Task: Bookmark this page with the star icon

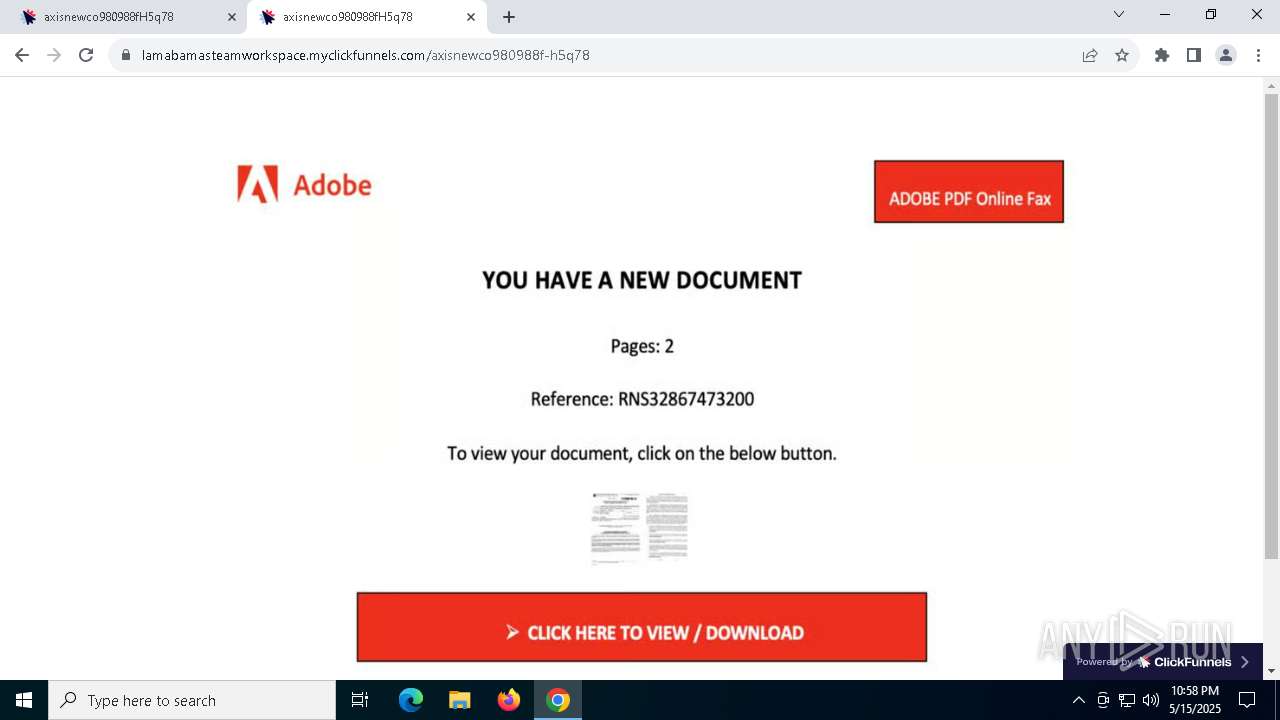Action: point(1122,55)
